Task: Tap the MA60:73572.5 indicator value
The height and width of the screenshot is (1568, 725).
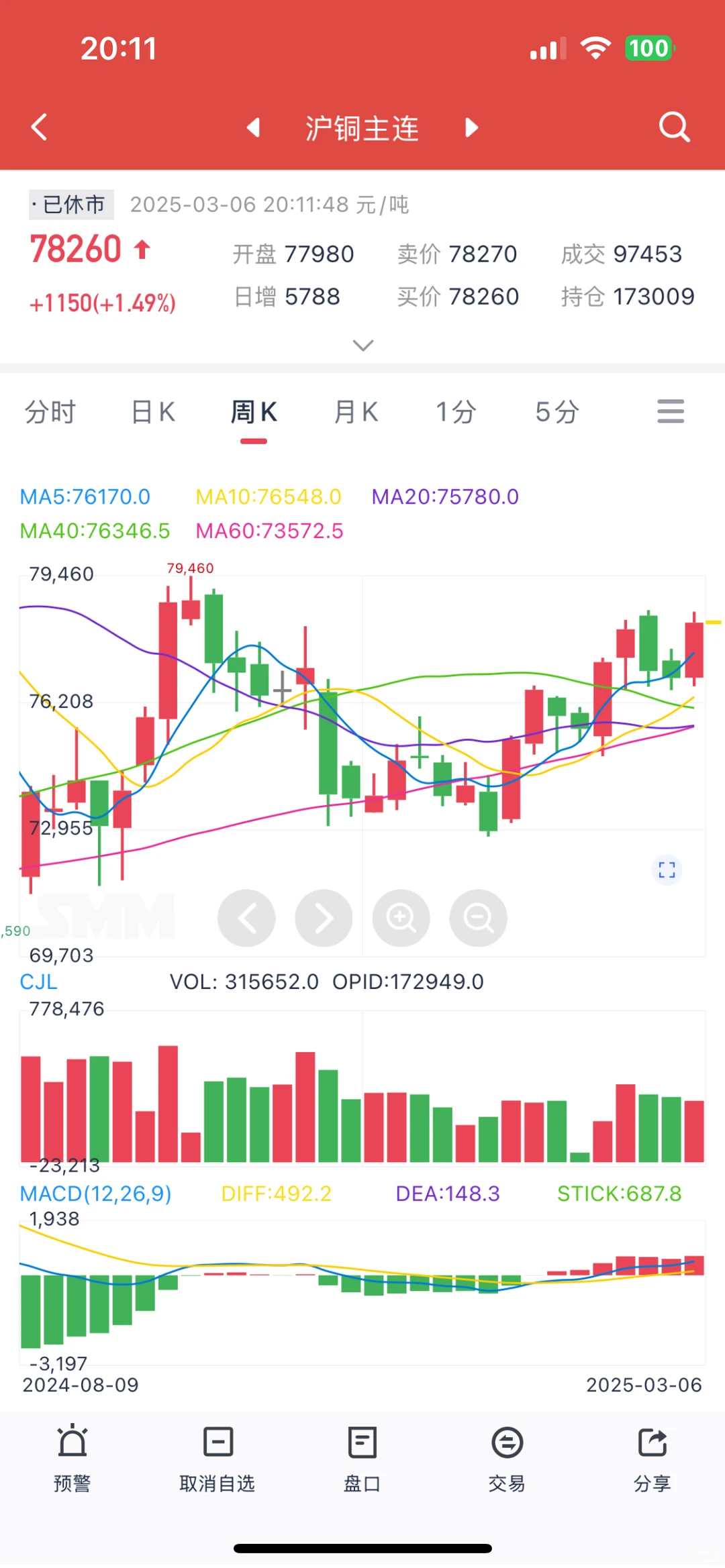Action: 270,531
